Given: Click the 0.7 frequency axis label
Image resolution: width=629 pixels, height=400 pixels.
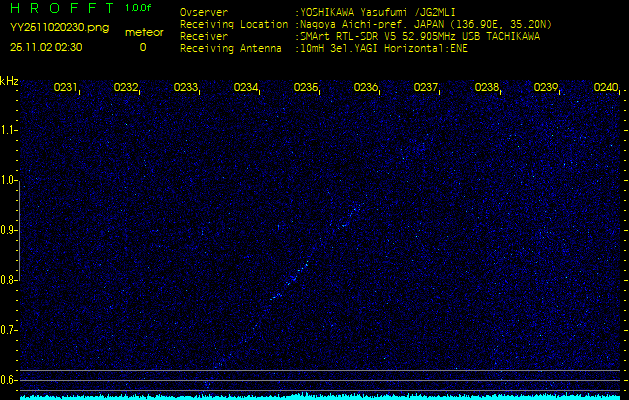Looking at the screenshot, I should [9, 330].
